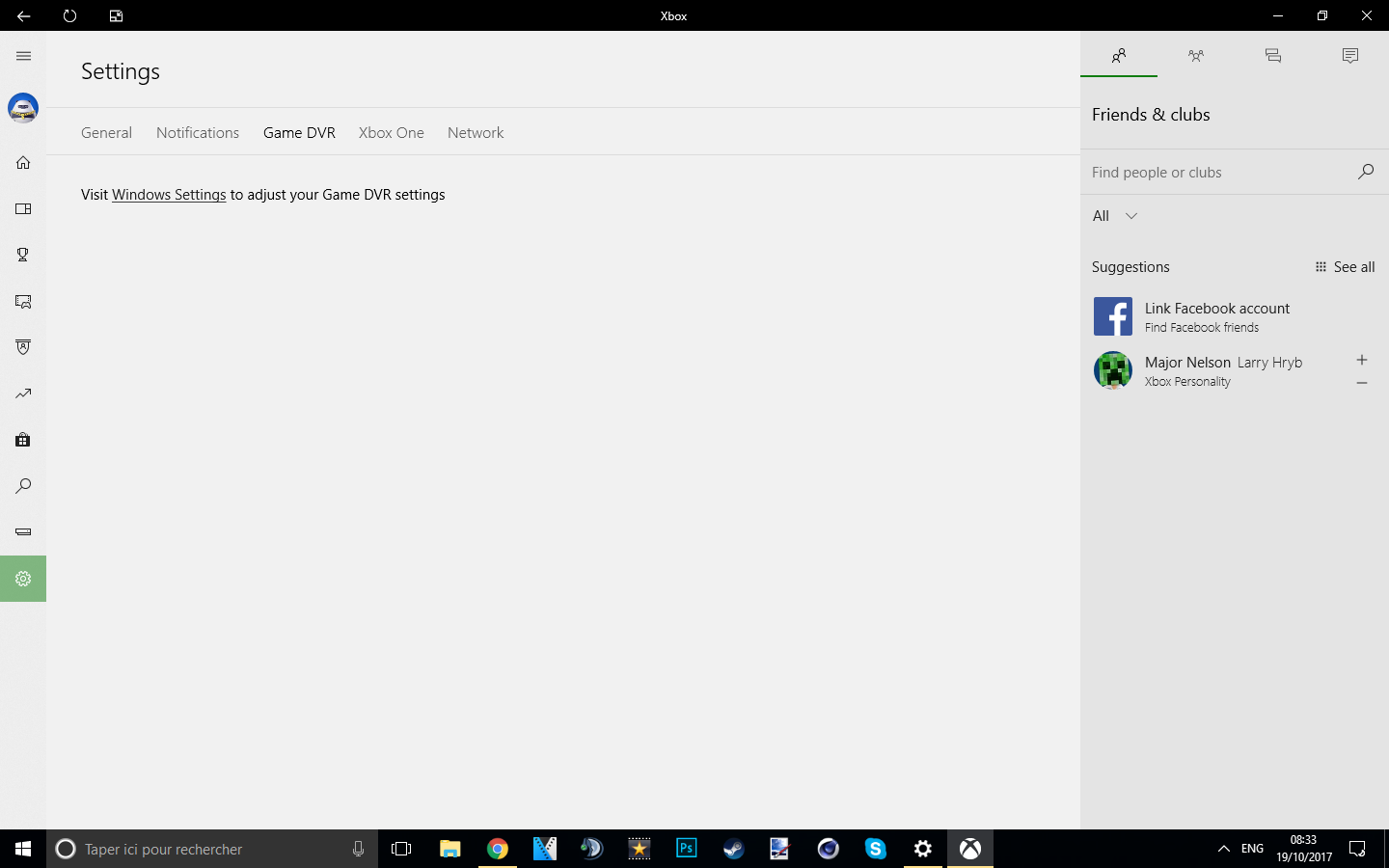
Task: View Trending content via sidebar arrow icon
Action: coord(23,393)
